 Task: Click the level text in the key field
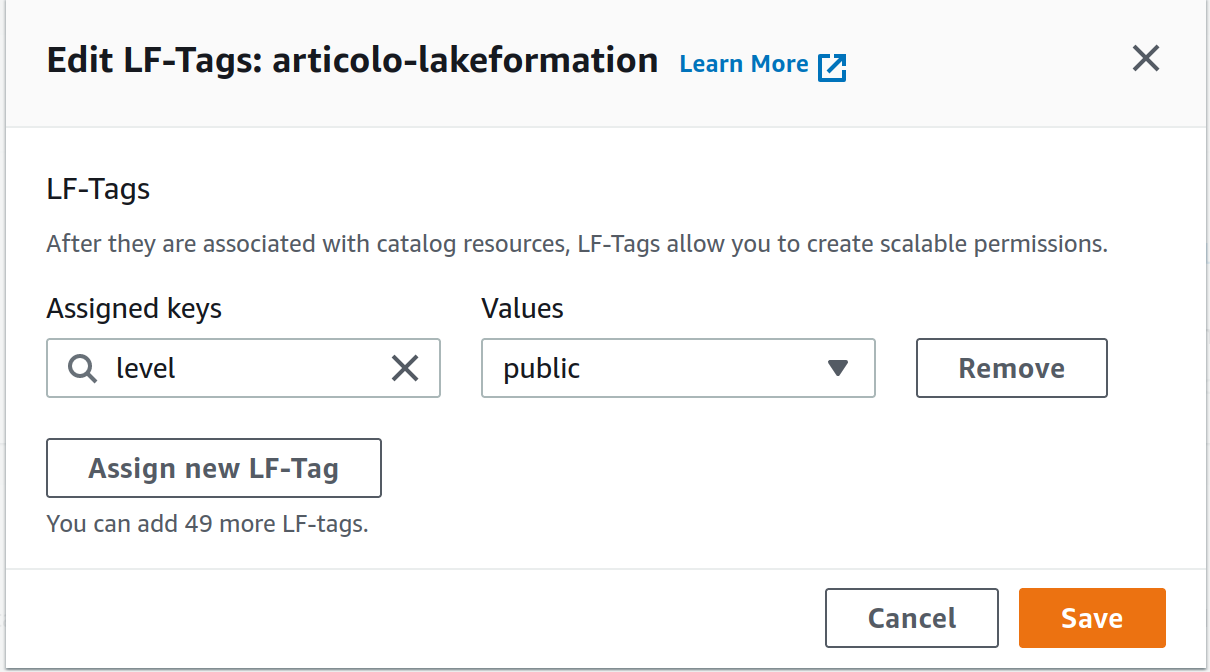tap(146, 368)
